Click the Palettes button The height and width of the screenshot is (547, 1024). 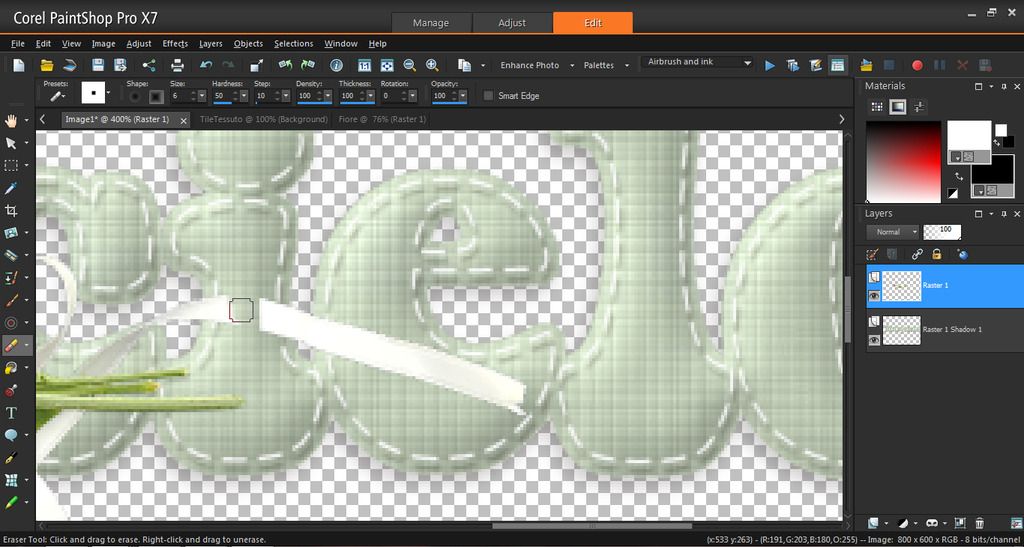pos(599,65)
